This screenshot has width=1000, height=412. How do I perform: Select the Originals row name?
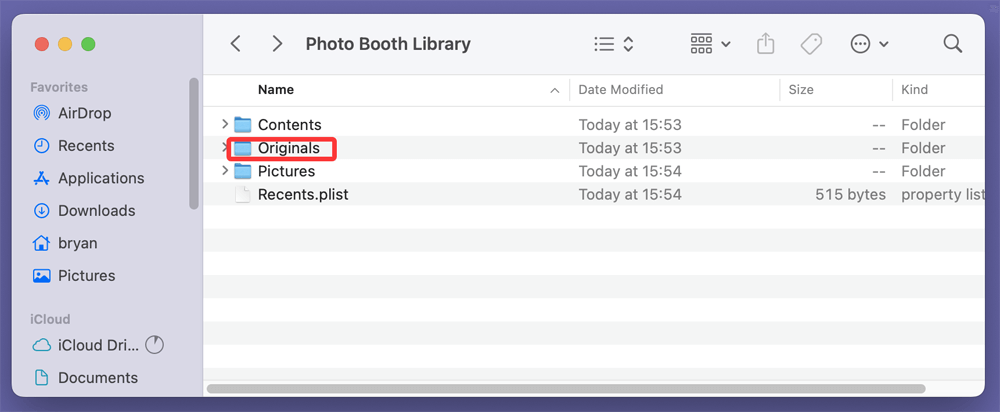289,148
